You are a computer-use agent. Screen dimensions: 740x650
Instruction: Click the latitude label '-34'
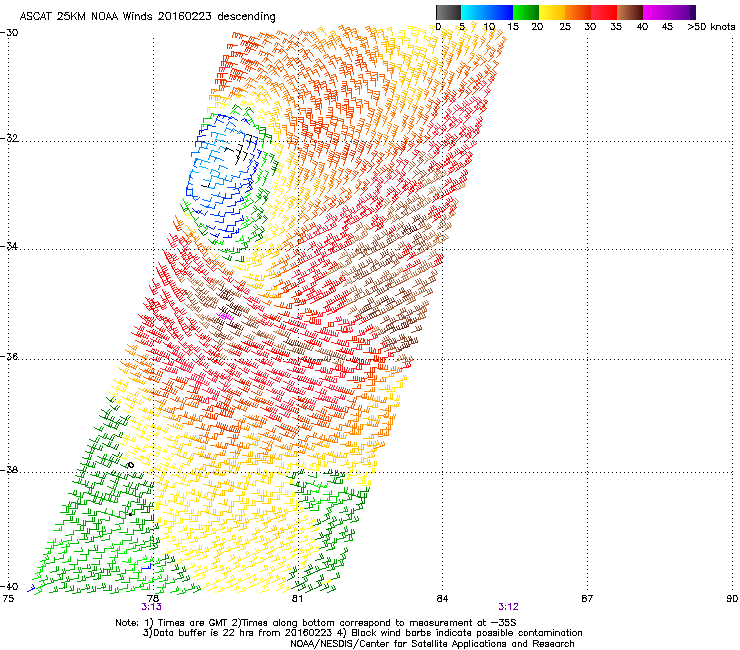(x=9, y=246)
